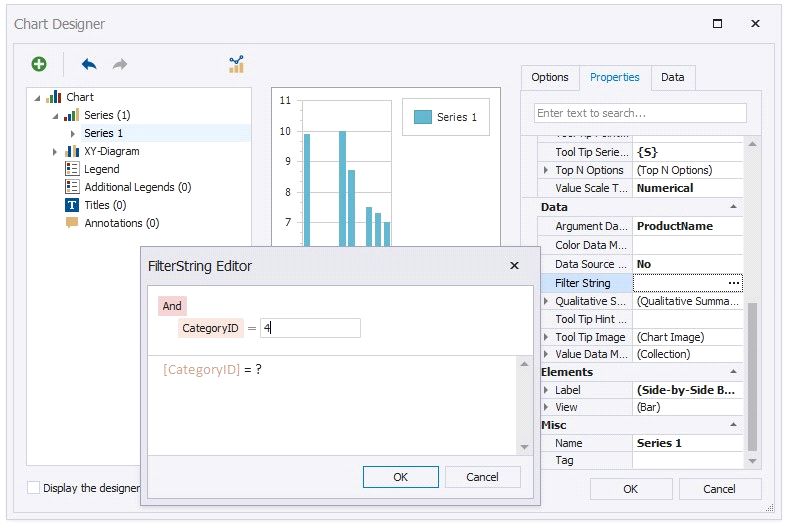This screenshot has width=788, height=528.
Task: Expand the XY-Diagram tree node
Action: tap(55, 151)
